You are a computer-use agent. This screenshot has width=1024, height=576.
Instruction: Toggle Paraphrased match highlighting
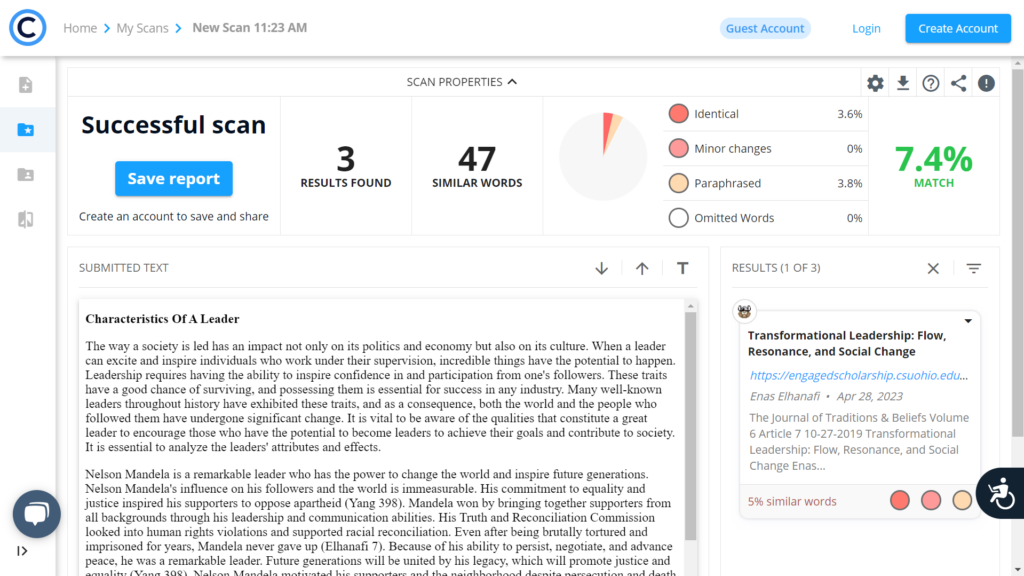[679, 183]
